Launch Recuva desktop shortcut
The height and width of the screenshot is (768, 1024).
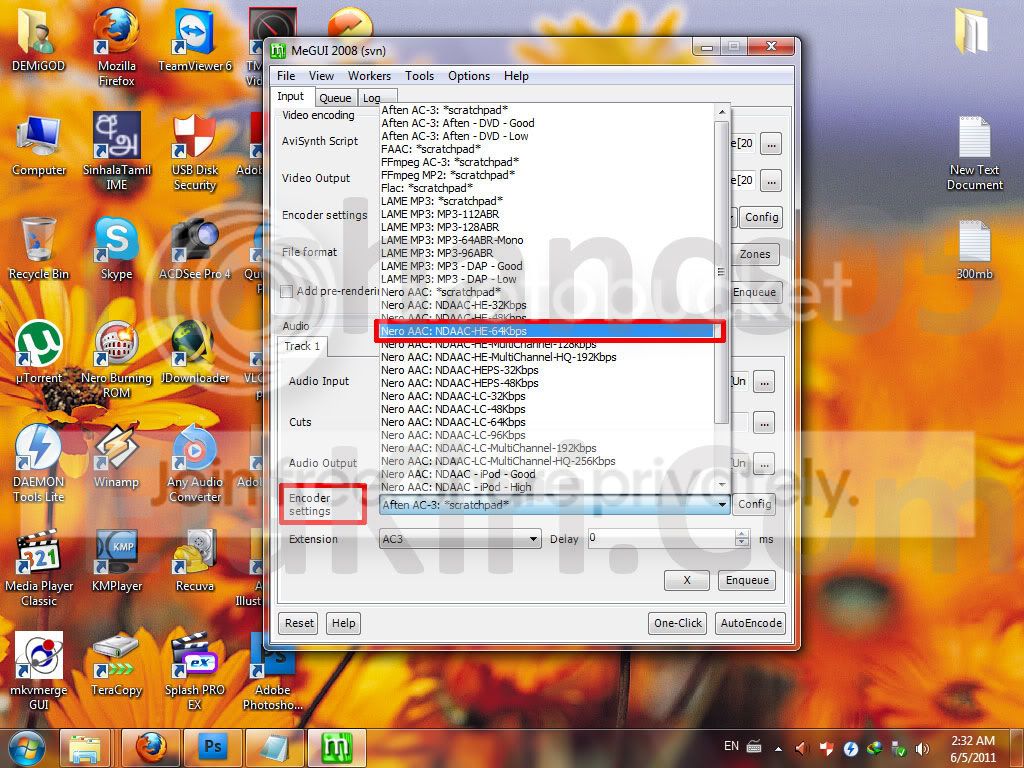(195, 560)
